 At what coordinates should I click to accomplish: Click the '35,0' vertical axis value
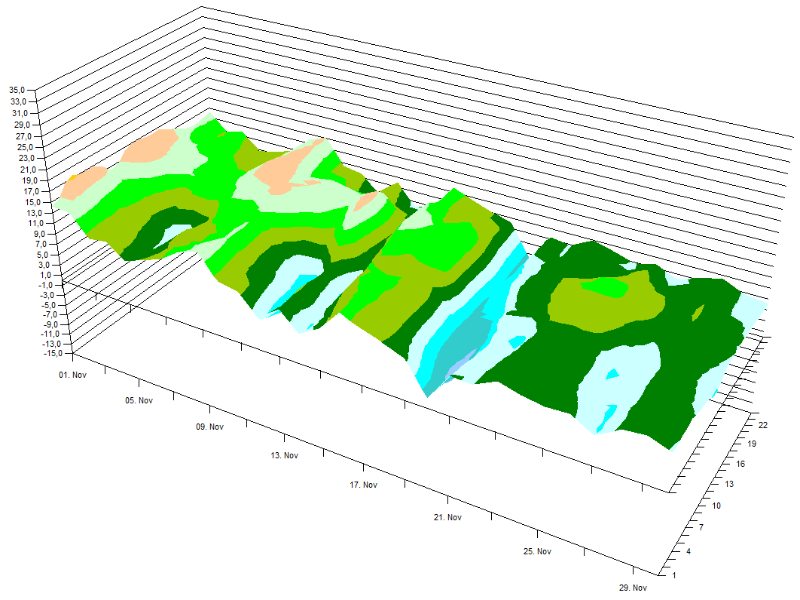[x=17, y=90]
